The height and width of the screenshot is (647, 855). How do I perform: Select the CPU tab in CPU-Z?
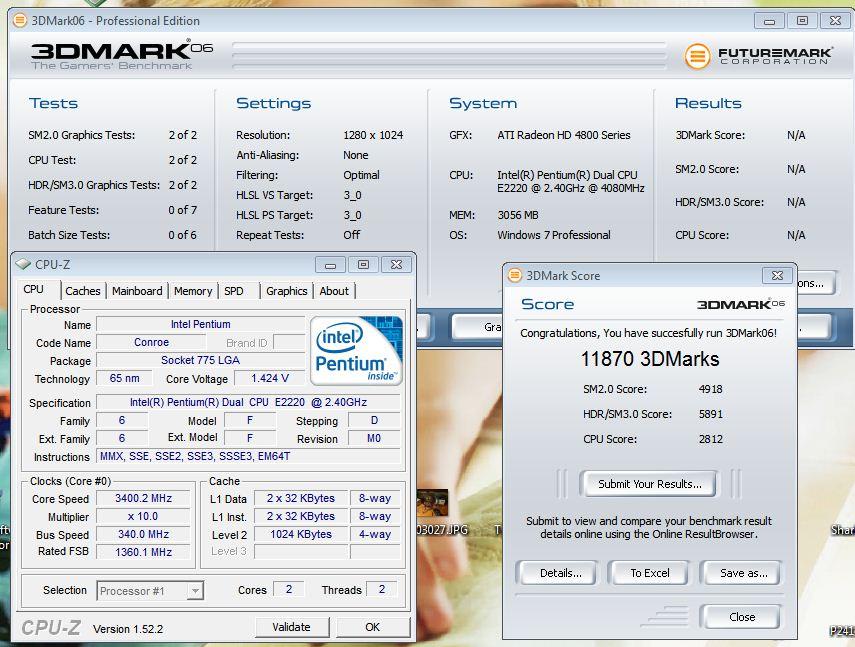(x=34, y=289)
